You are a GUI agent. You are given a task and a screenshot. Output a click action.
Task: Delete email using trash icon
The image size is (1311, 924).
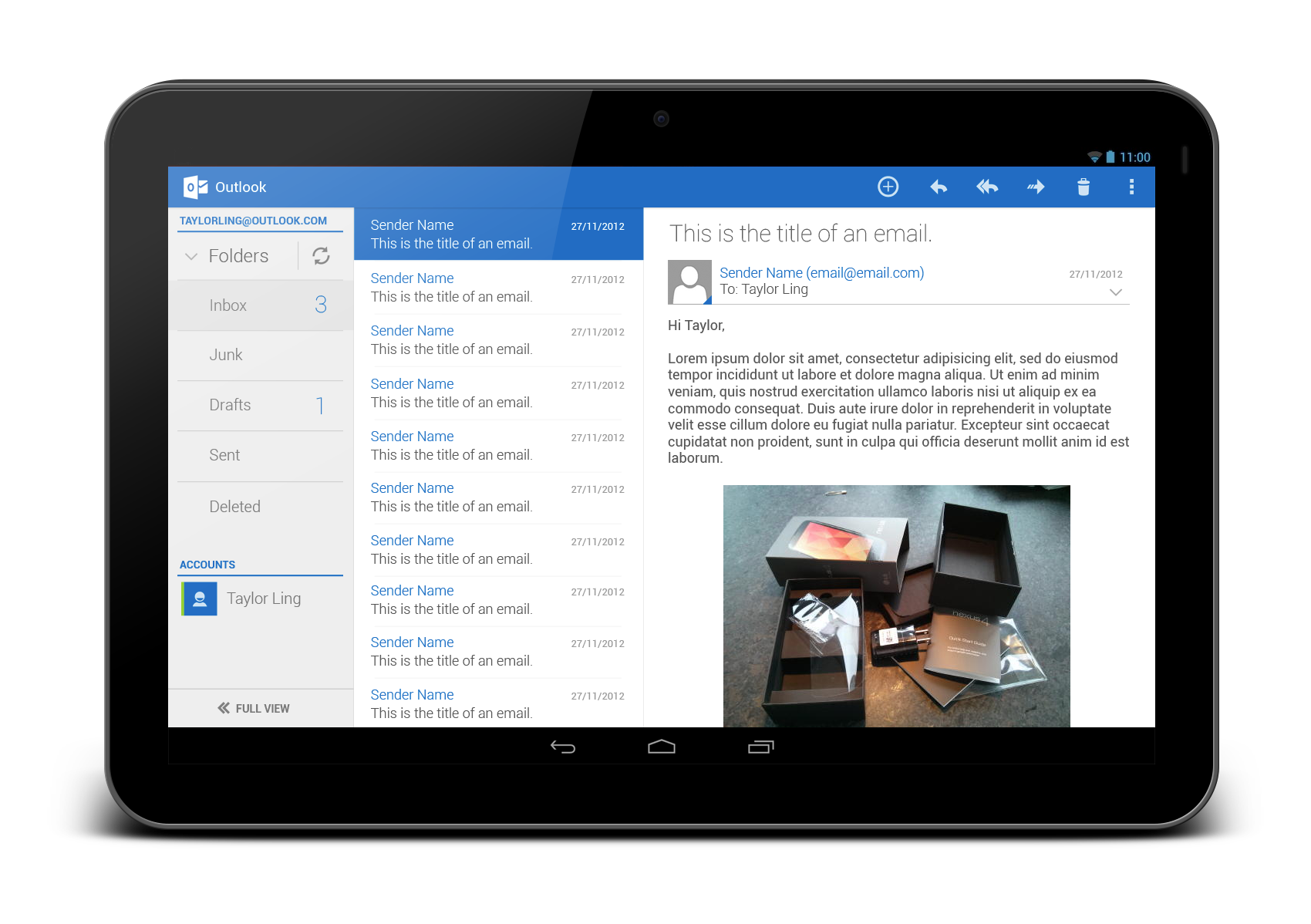point(1084,187)
